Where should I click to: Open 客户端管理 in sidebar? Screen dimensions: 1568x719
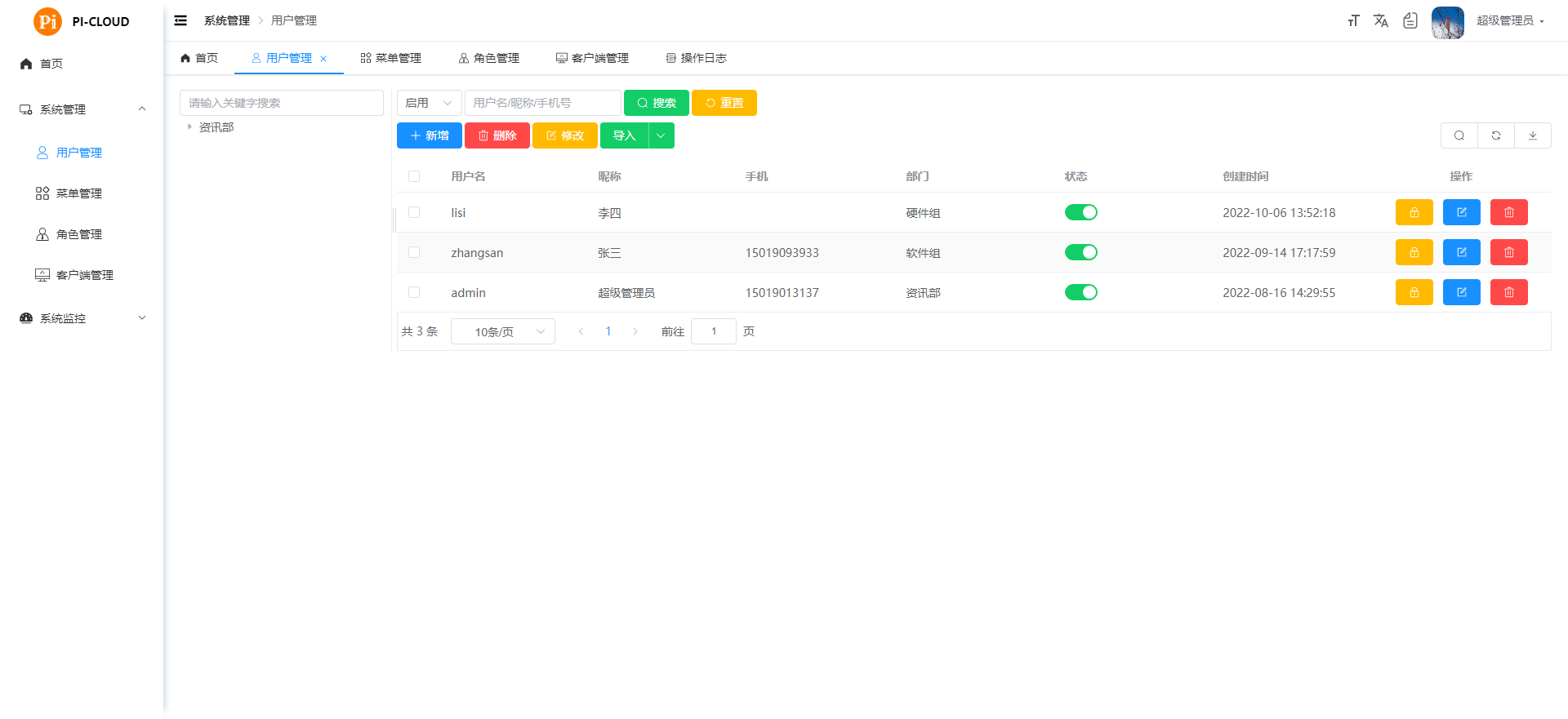click(x=82, y=275)
